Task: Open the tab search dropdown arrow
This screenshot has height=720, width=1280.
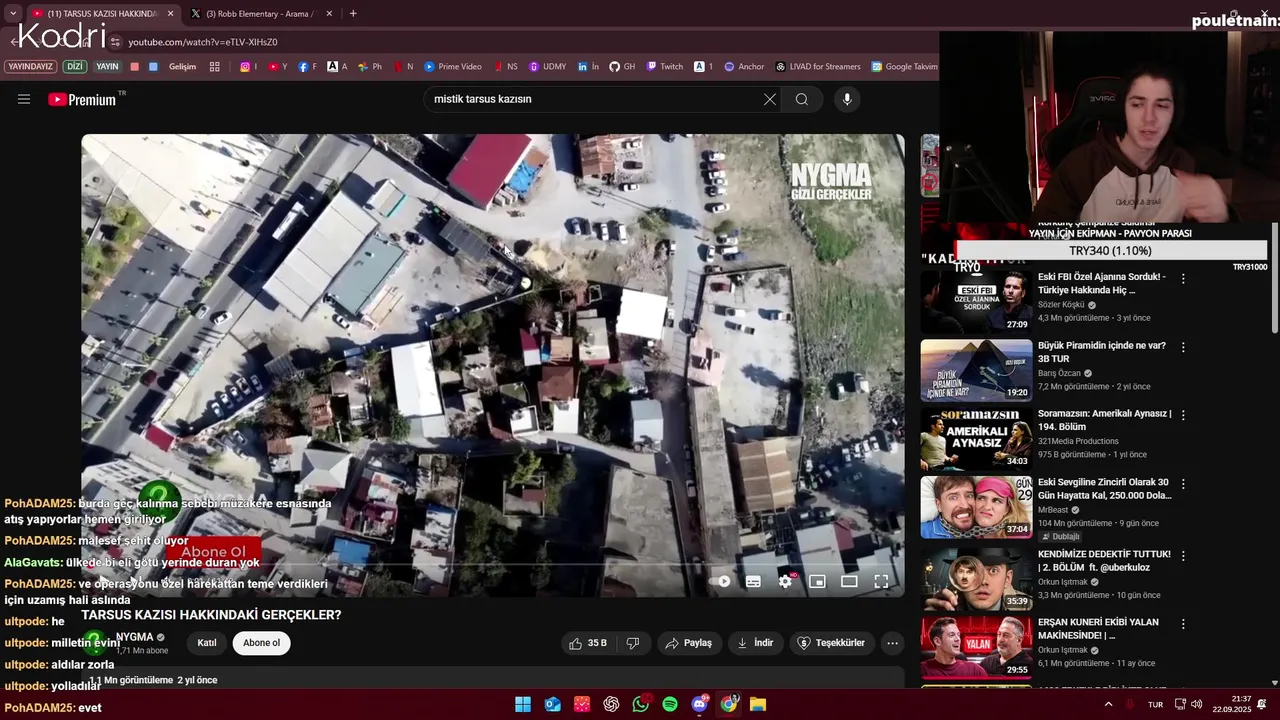Action: [12, 13]
